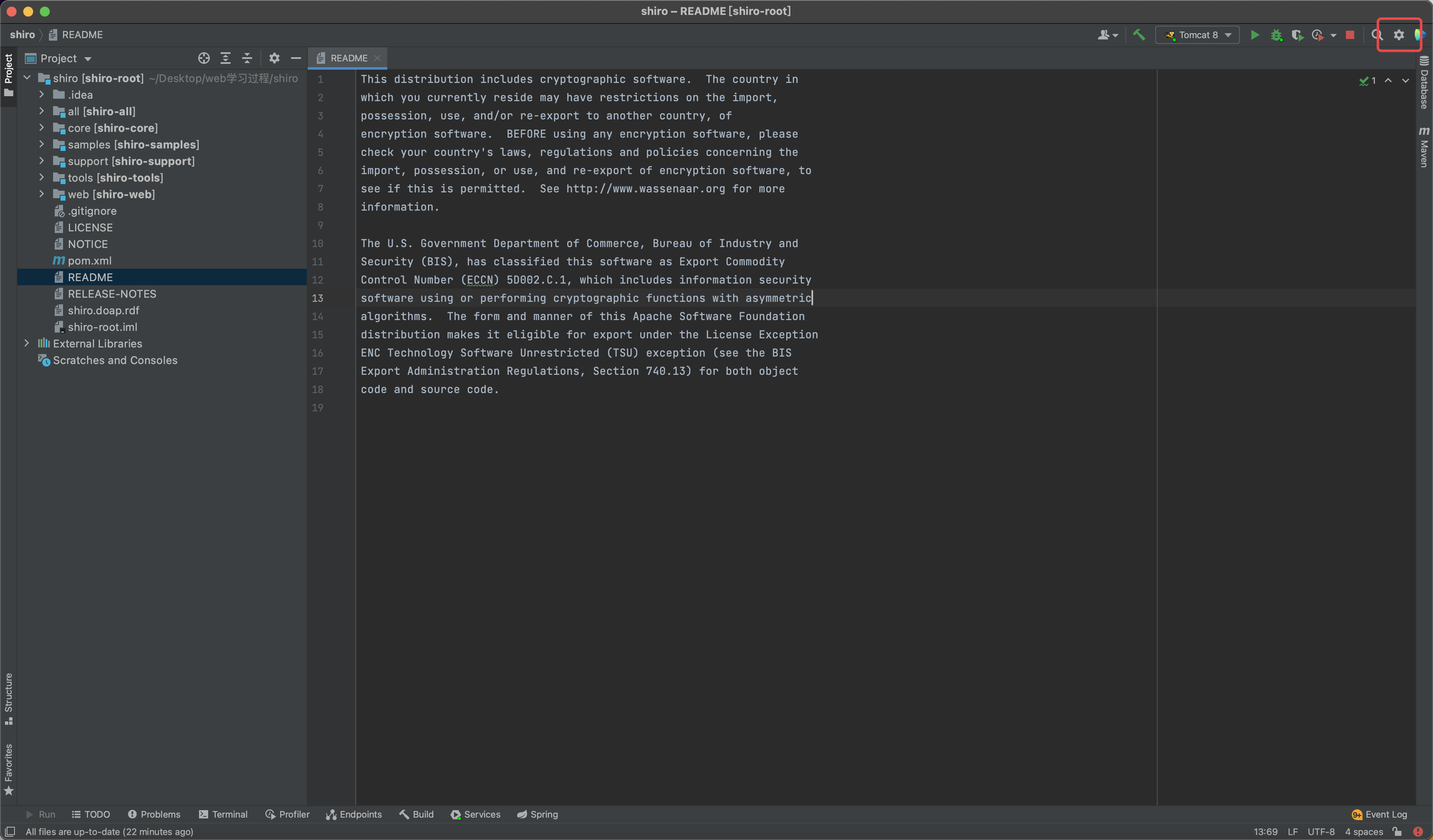The image size is (1433, 840).
Task: Start debugging with the bug icon
Action: 1276,35
